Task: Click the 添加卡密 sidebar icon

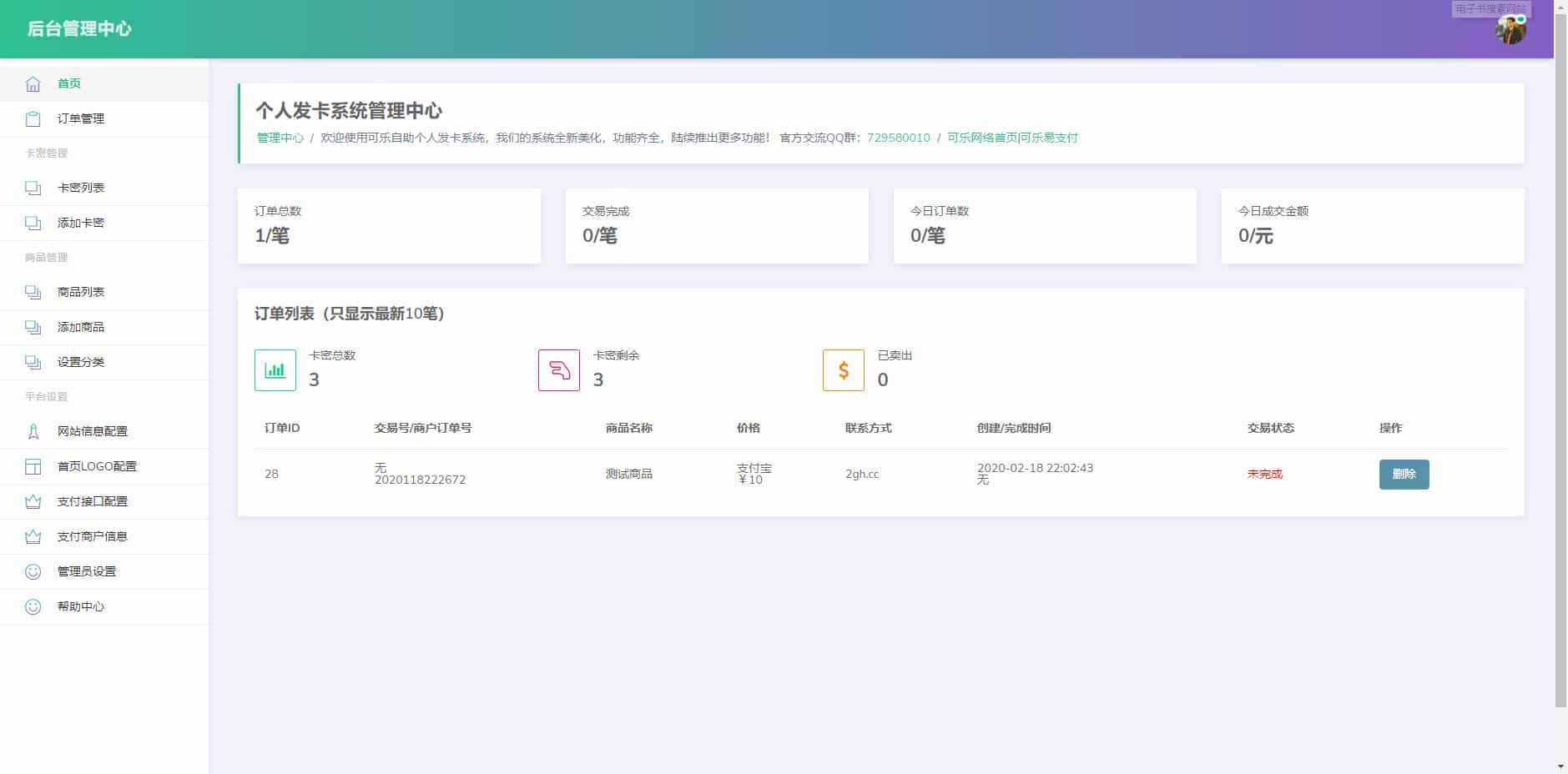Action: (33, 223)
